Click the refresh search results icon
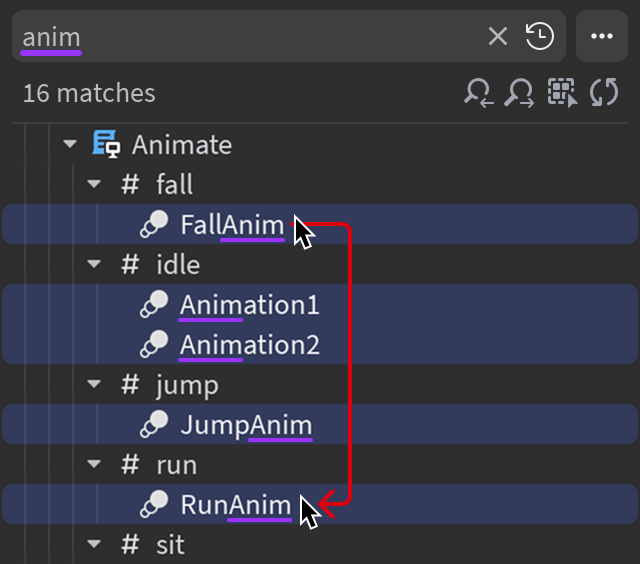The image size is (640, 564). click(x=604, y=93)
